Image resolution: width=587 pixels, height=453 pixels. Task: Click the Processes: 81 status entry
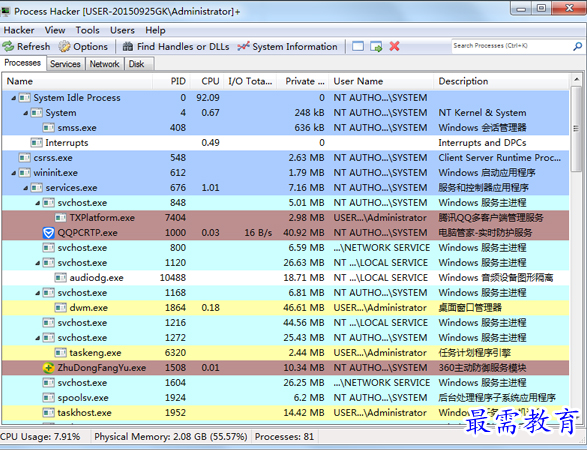pos(285,437)
